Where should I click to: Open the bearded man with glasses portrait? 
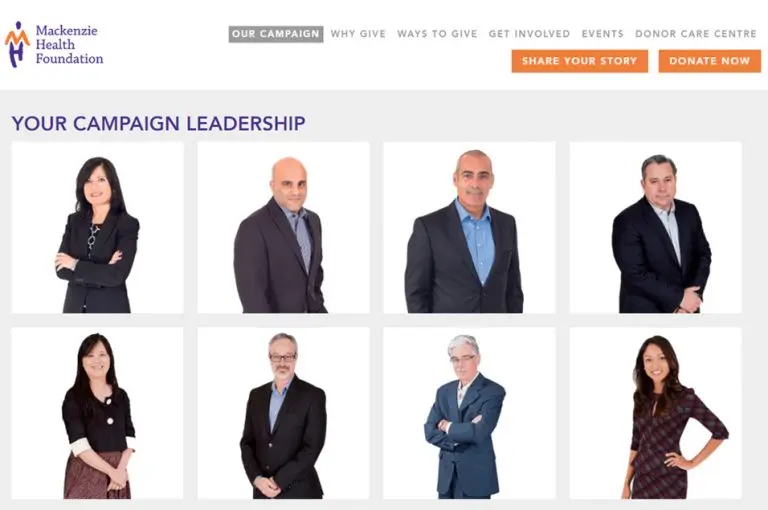point(283,413)
